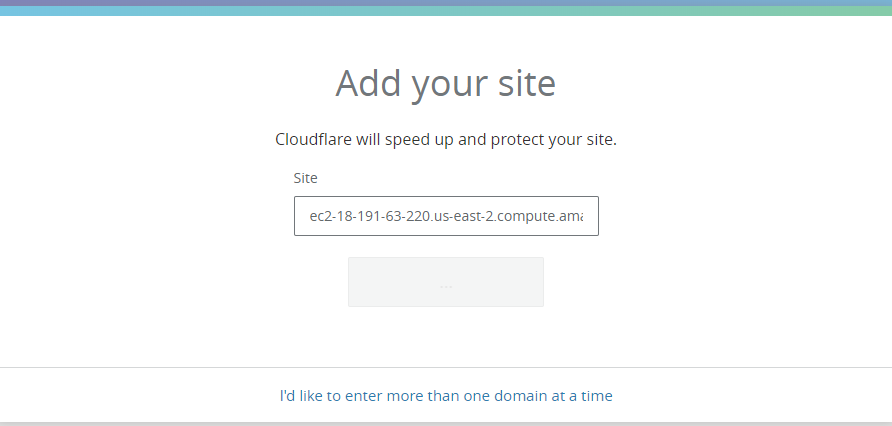Click the truncated right end of the Site field text

[571, 216]
